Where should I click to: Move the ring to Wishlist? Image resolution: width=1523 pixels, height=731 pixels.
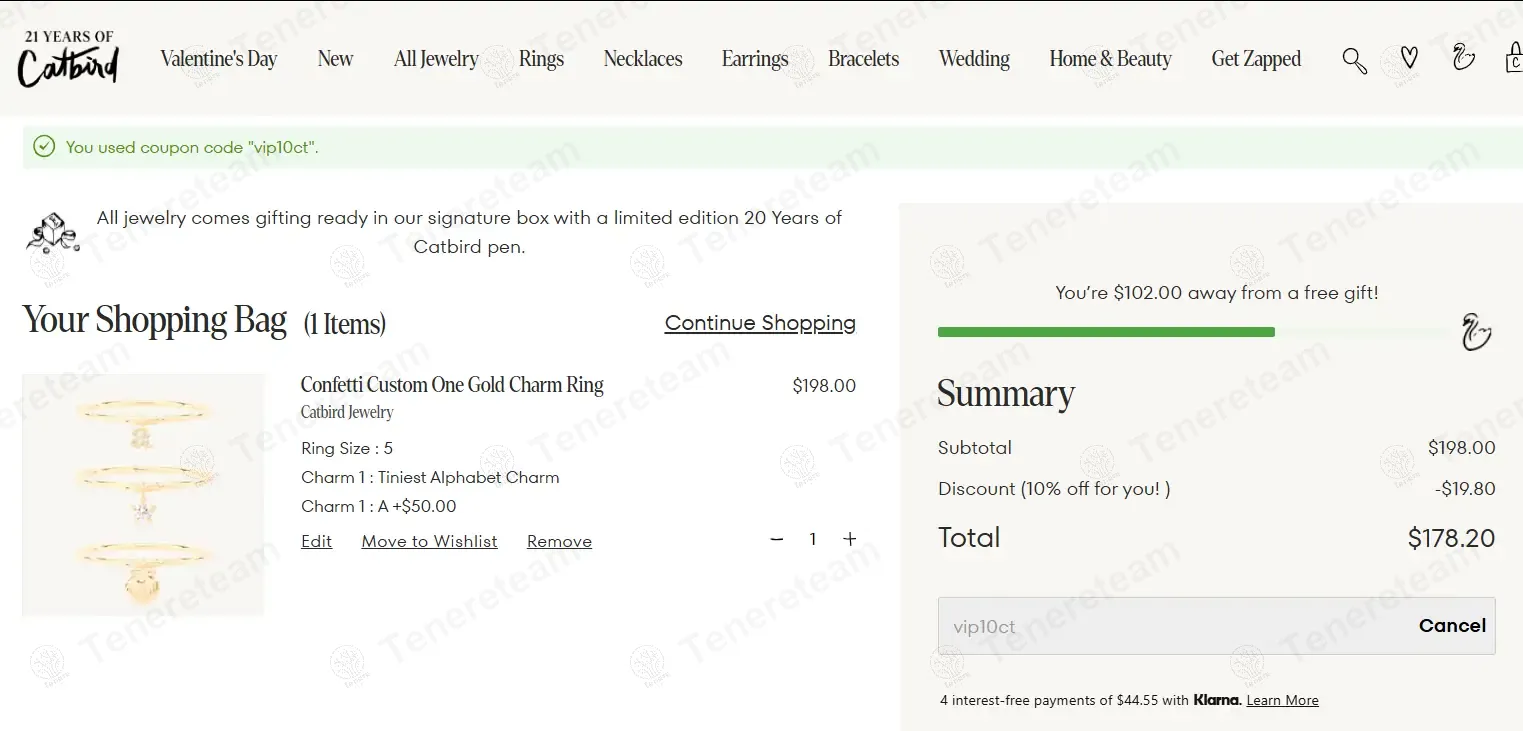tap(429, 541)
